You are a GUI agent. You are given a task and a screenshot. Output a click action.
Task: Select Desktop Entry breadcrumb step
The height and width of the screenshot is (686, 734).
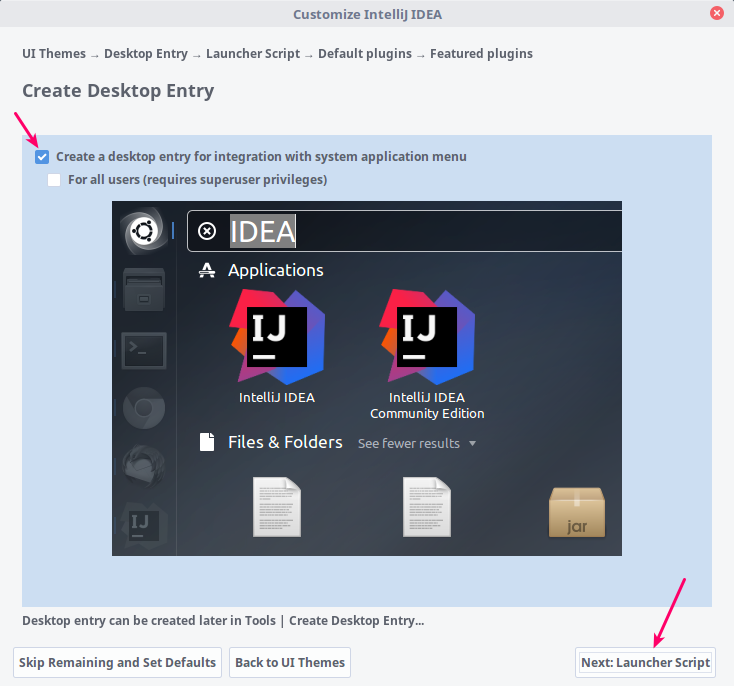coord(146,54)
